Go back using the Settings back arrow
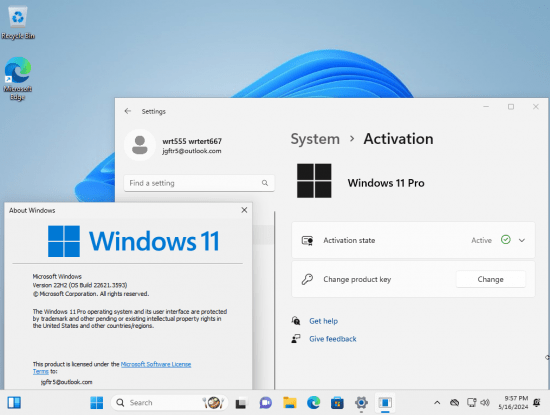 tap(128, 111)
